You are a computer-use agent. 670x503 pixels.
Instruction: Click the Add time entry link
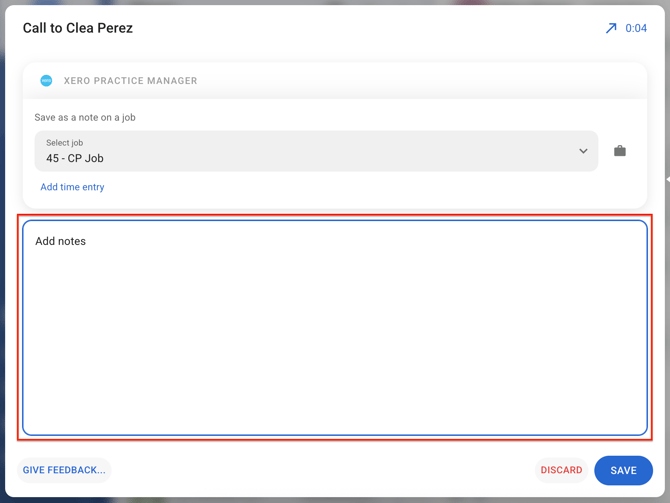point(72,187)
